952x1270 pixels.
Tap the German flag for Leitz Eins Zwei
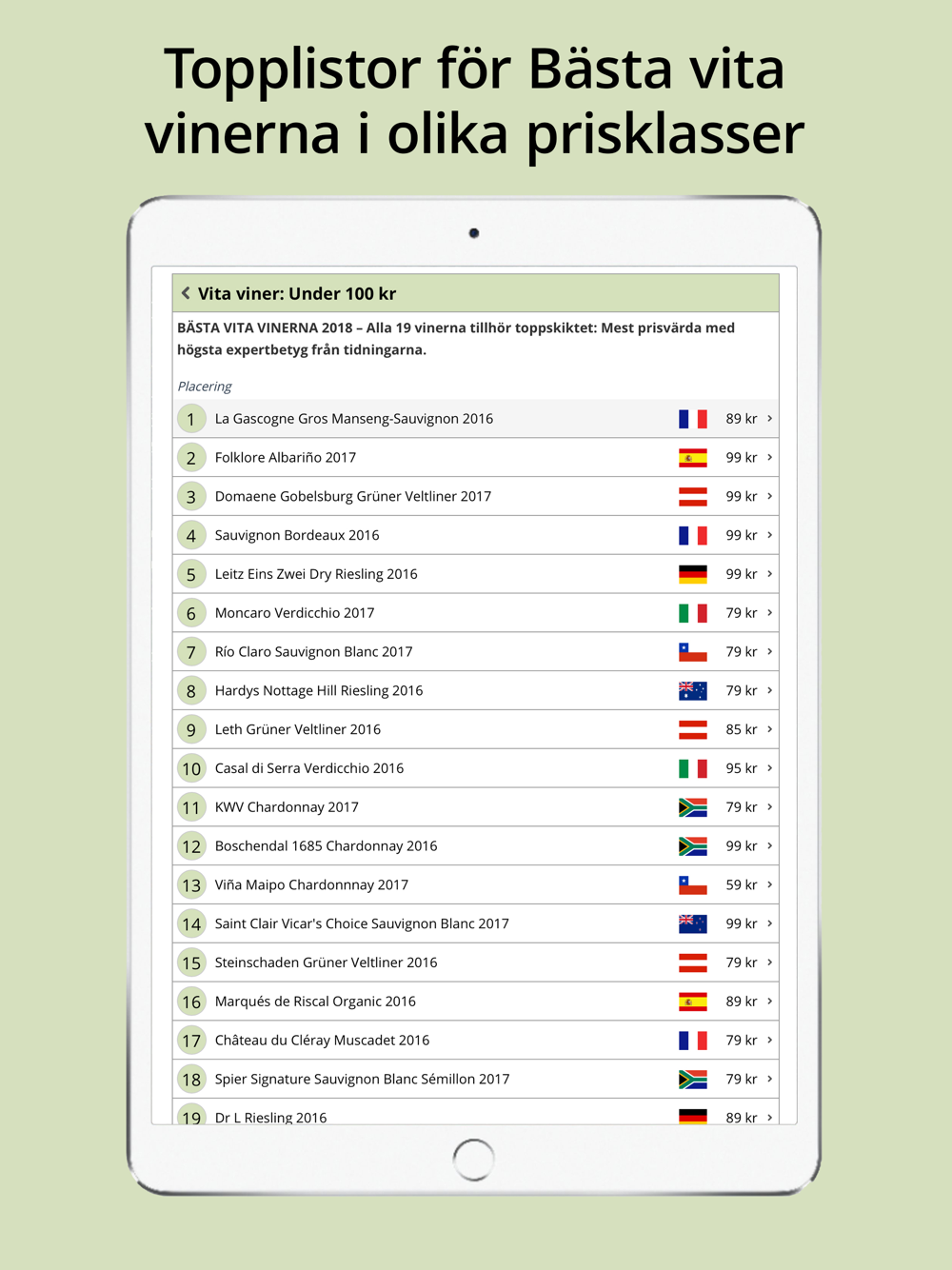(x=693, y=574)
